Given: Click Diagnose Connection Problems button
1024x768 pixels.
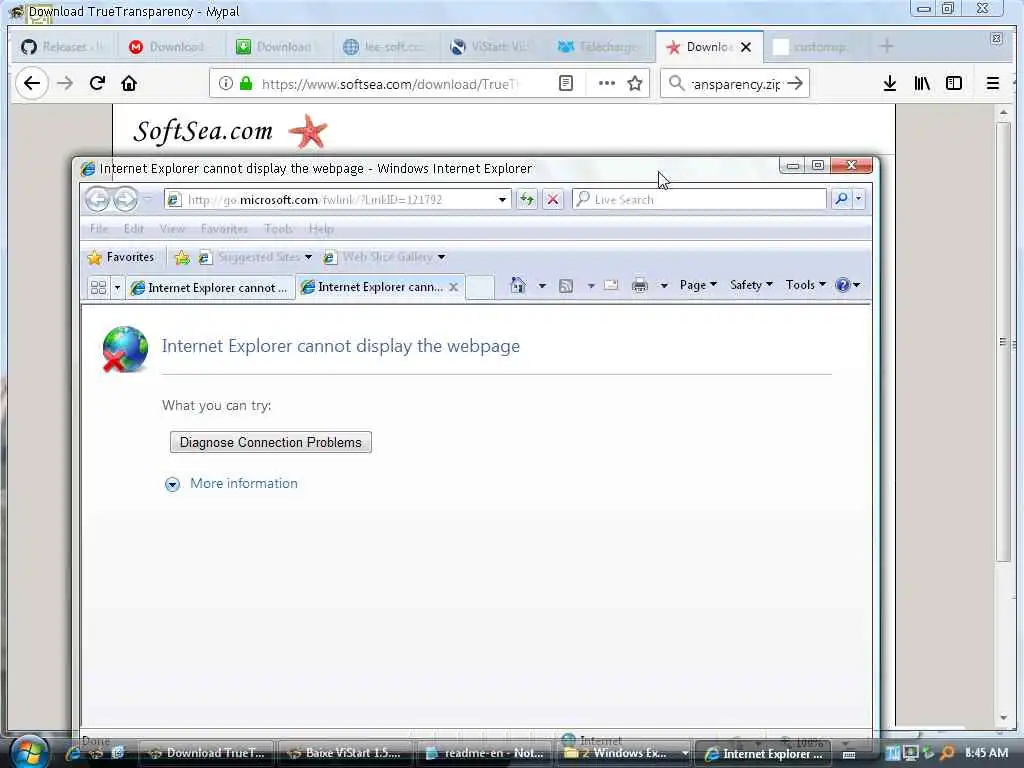Looking at the screenshot, I should click(270, 442).
